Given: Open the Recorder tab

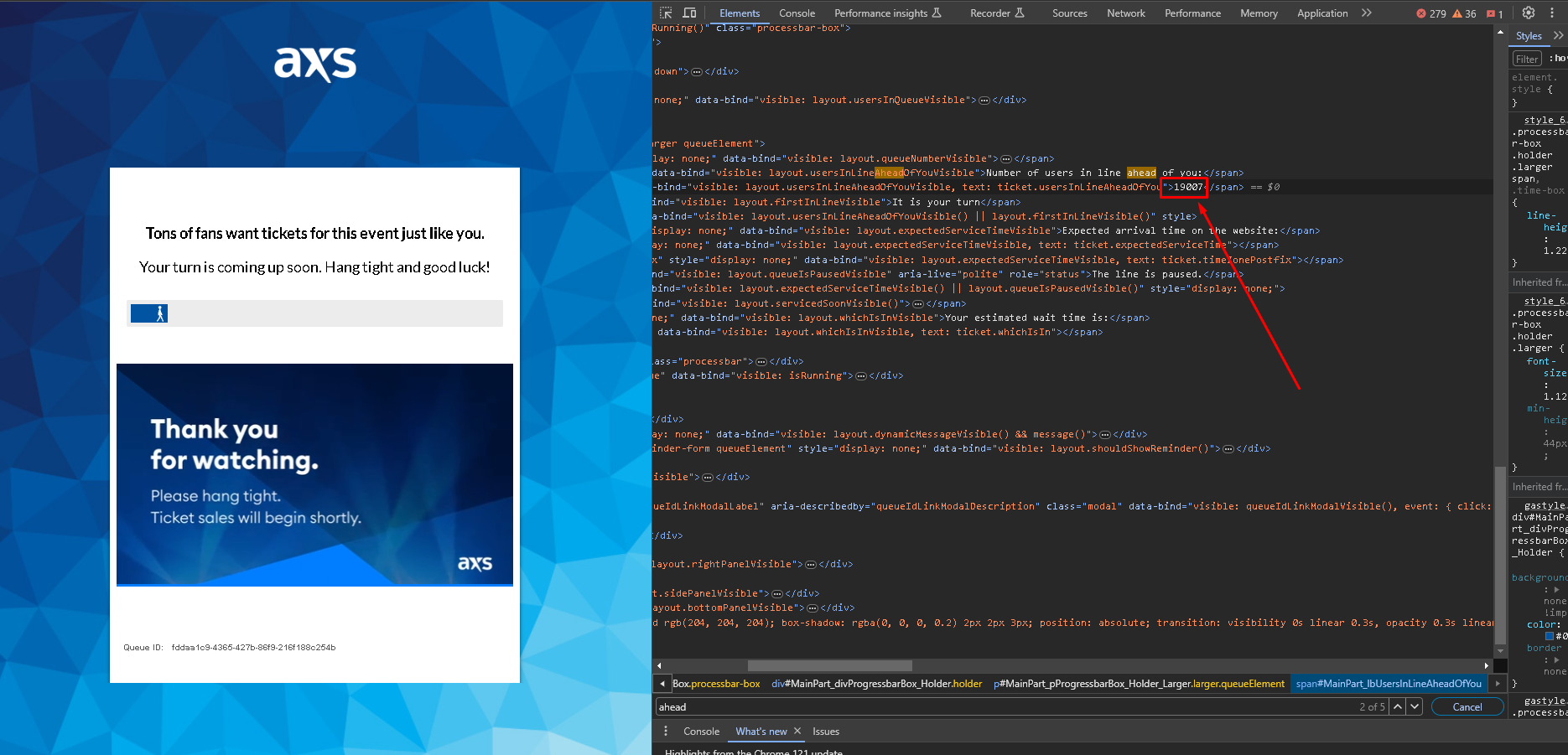Looking at the screenshot, I should [x=997, y=13].
